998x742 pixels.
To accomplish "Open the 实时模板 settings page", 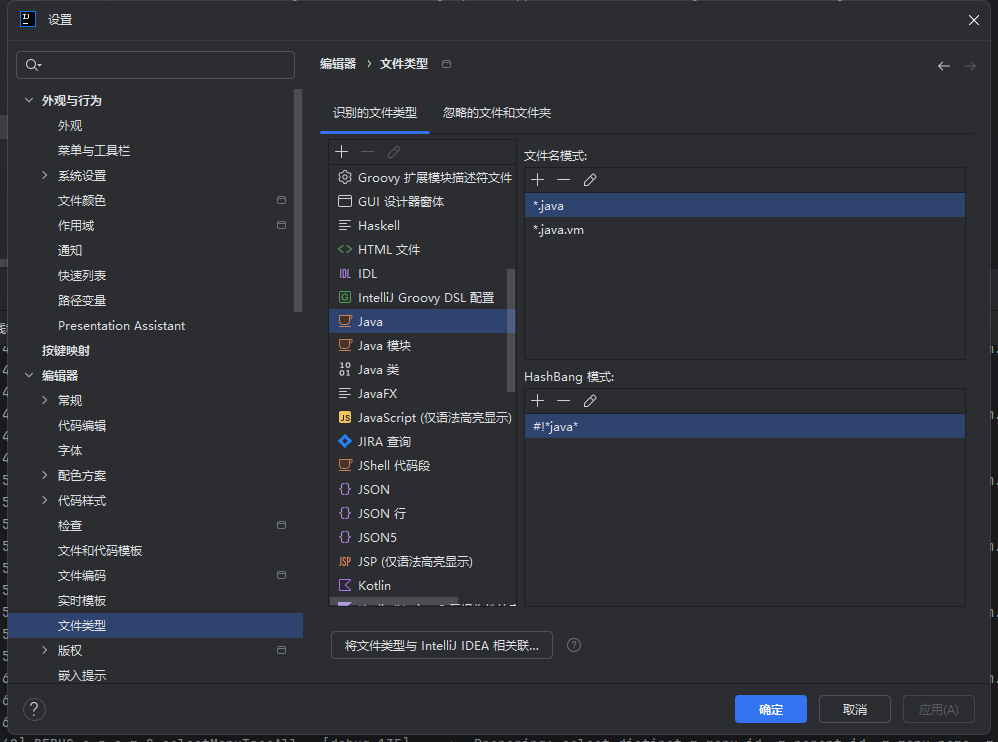I will coord(82,601).
